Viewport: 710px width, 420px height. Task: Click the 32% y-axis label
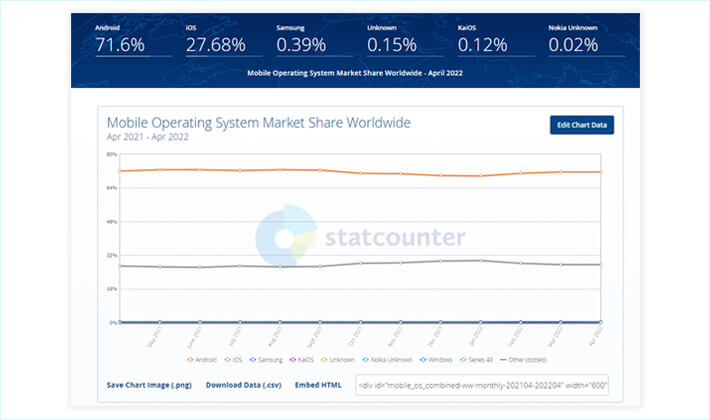112,255
